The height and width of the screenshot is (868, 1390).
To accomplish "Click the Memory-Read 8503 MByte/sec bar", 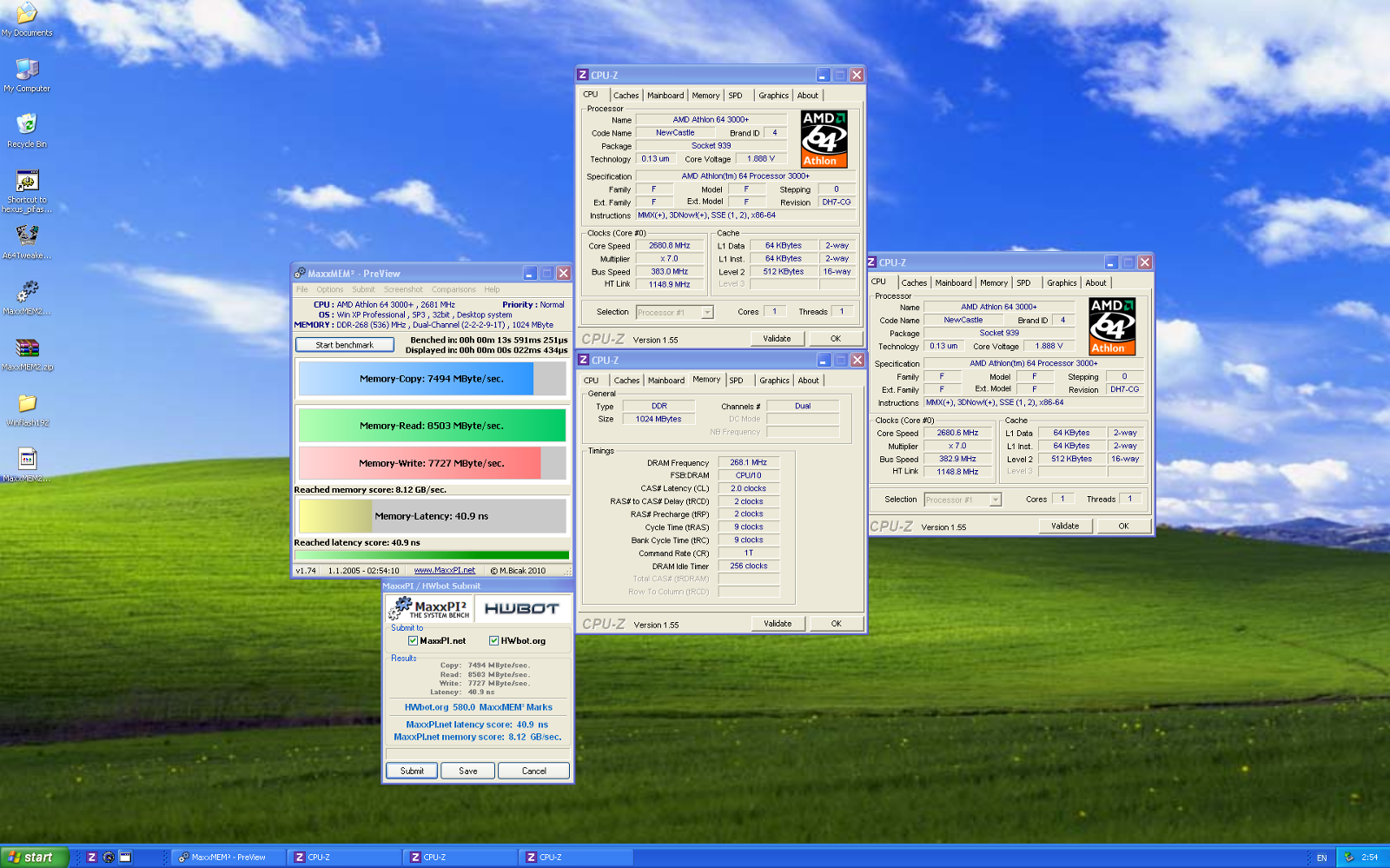I will coord(432,426).
